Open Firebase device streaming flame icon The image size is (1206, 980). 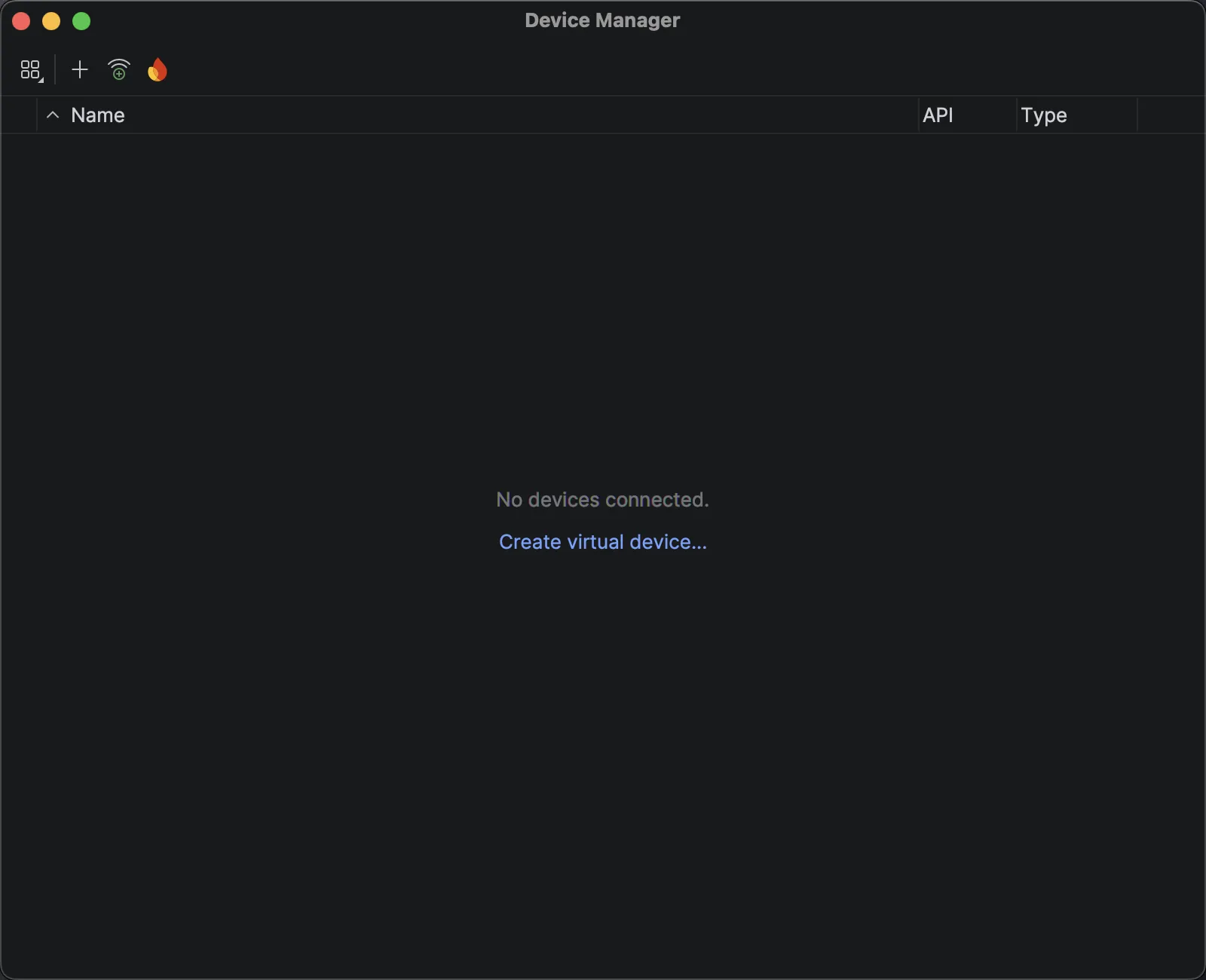point(158,70)
